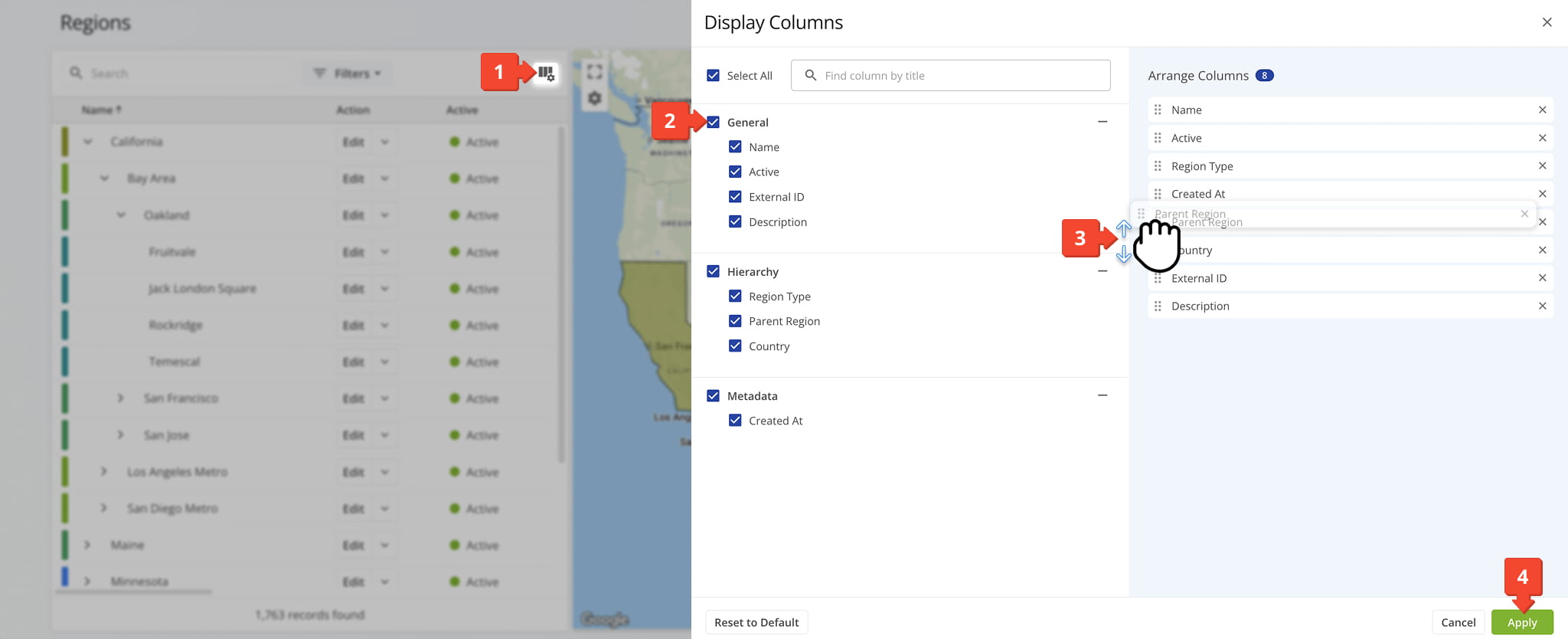Uncheck the Created At checkbox
1568x639 pixels.
point(735,420)
